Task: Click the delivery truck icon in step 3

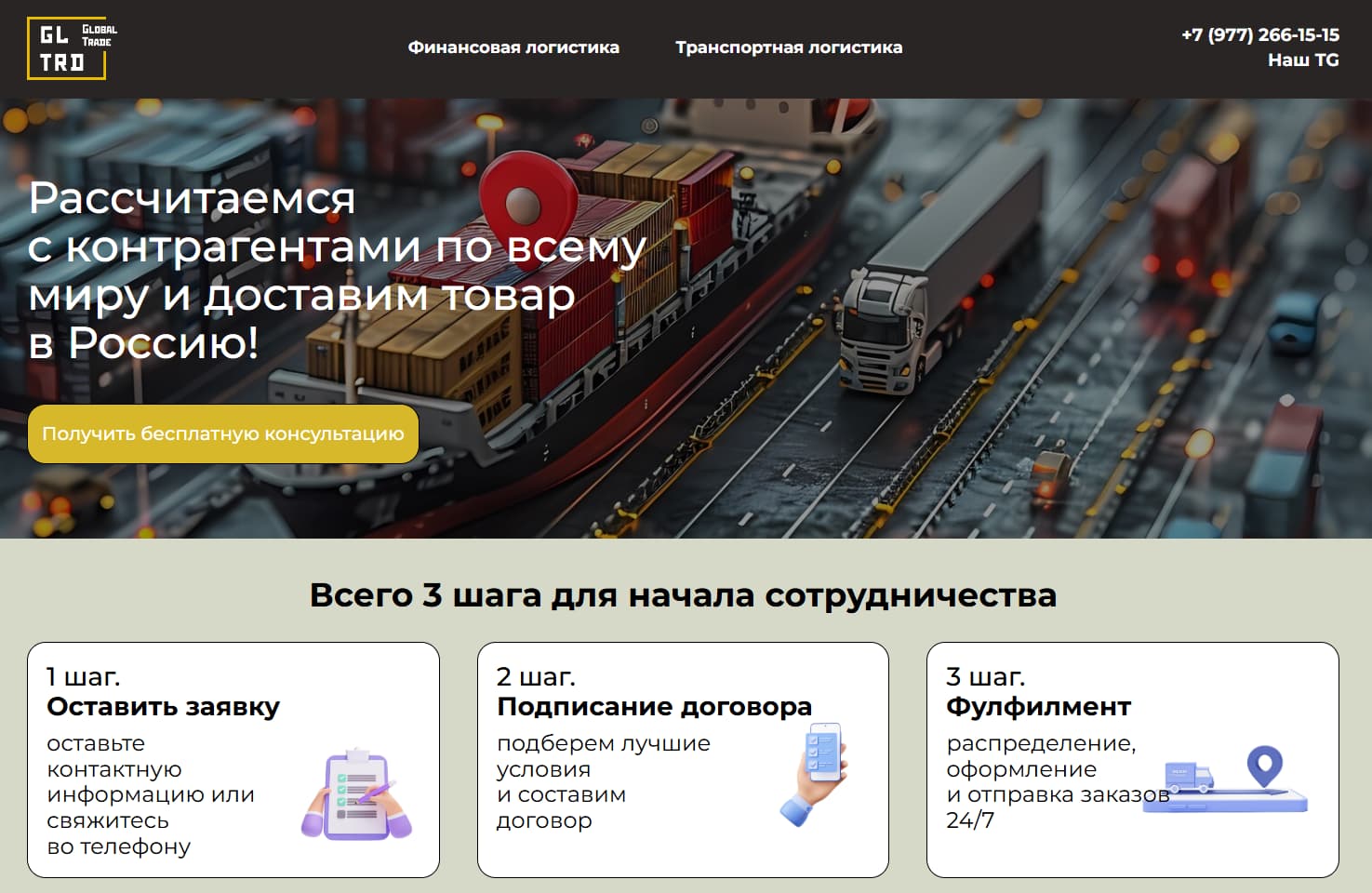Action: [1191, 779]
